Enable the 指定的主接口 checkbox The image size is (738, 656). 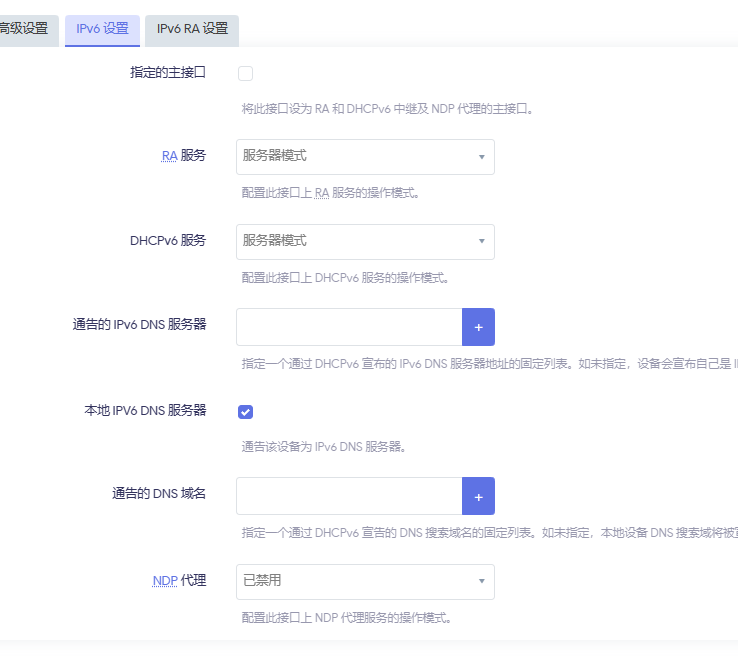246,73
